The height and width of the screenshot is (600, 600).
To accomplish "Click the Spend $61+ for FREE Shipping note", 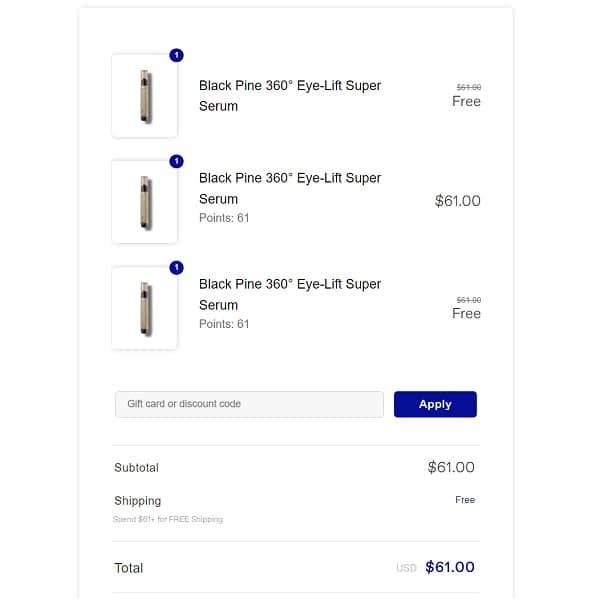I will click(168, 520).
